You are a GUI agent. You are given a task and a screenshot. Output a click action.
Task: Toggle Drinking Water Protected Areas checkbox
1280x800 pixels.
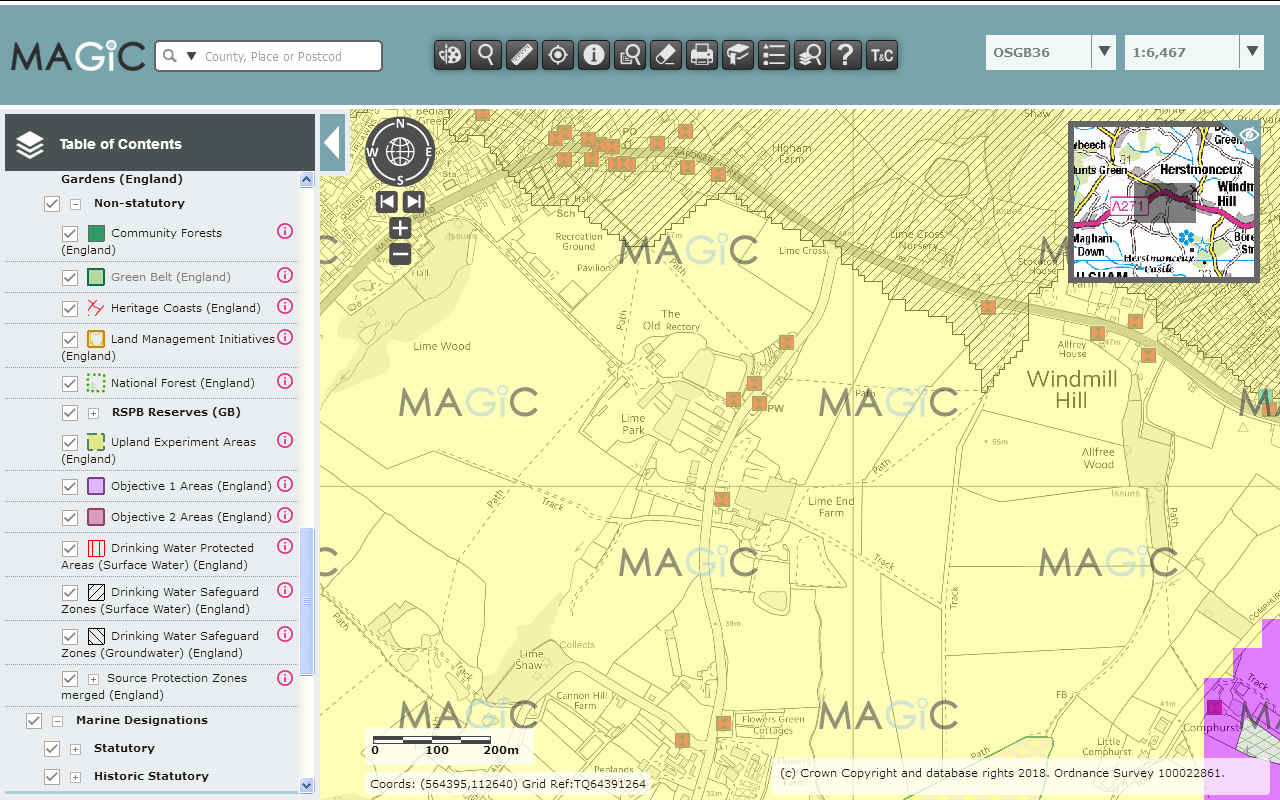pos(70,548)
